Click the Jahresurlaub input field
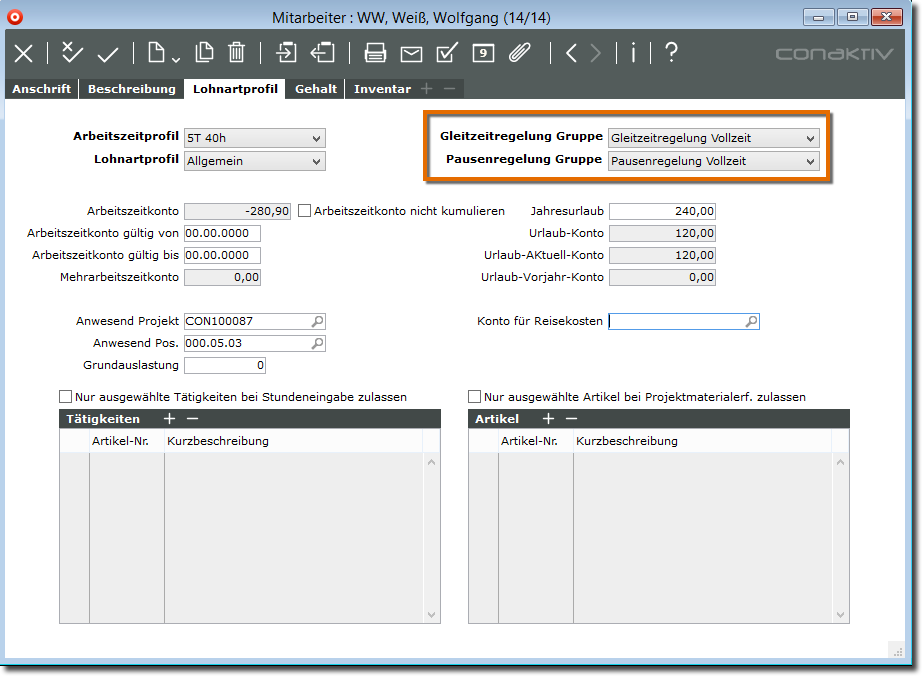922x676 pixels. [662, 211]
